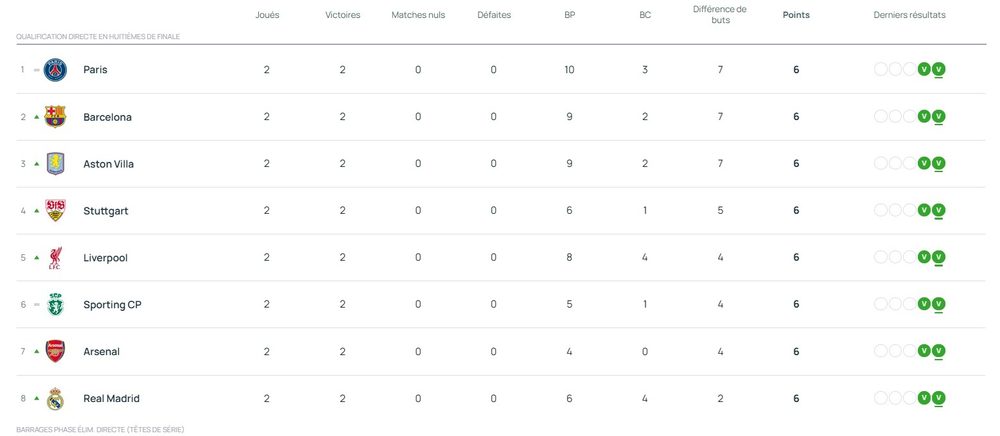Click Aston Villa's points total 6

(796, 164)
